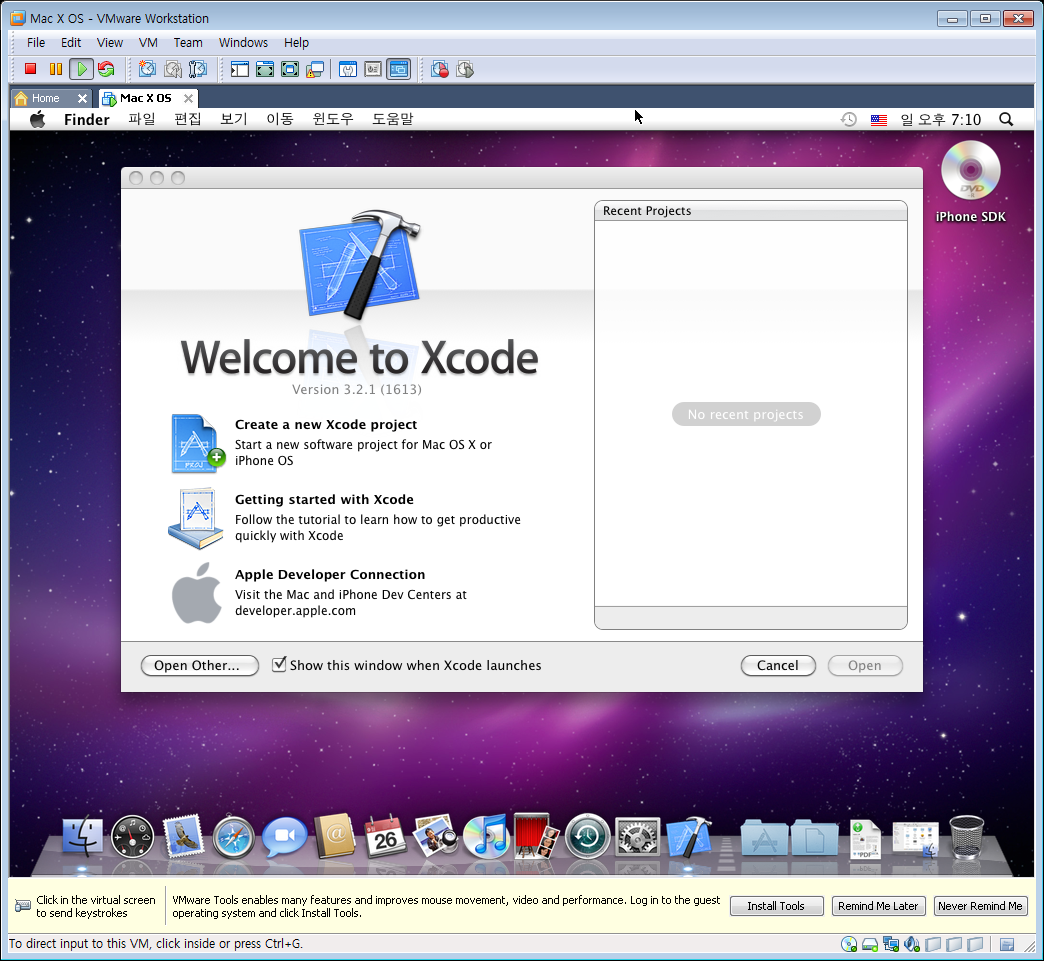Switch to Quick Switch mode in the toolbar
This screenshot has height=961, width=1044.
click(x=265, y=69)
